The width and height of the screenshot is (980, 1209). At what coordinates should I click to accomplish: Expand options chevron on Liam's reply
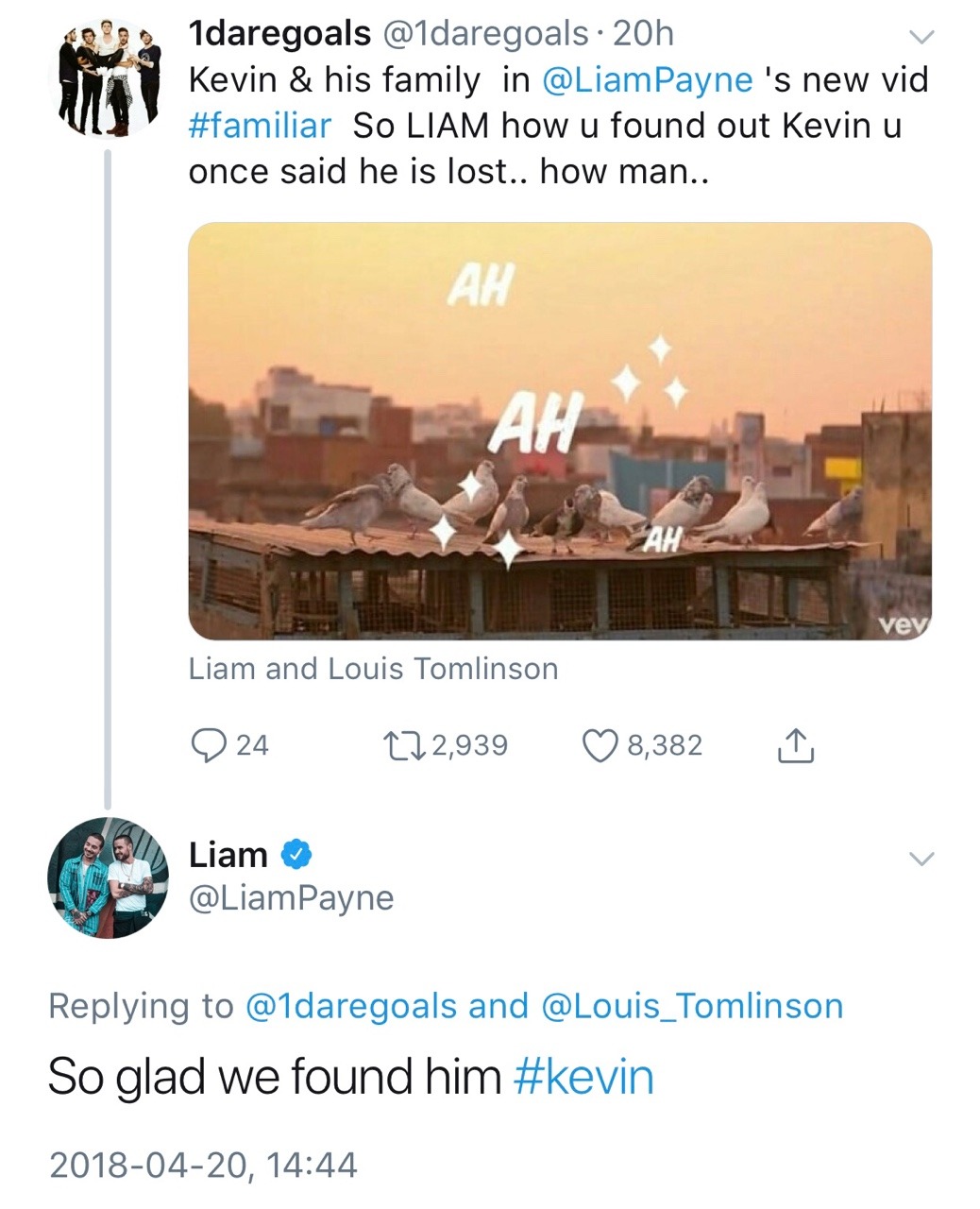[x=921, y=859]
